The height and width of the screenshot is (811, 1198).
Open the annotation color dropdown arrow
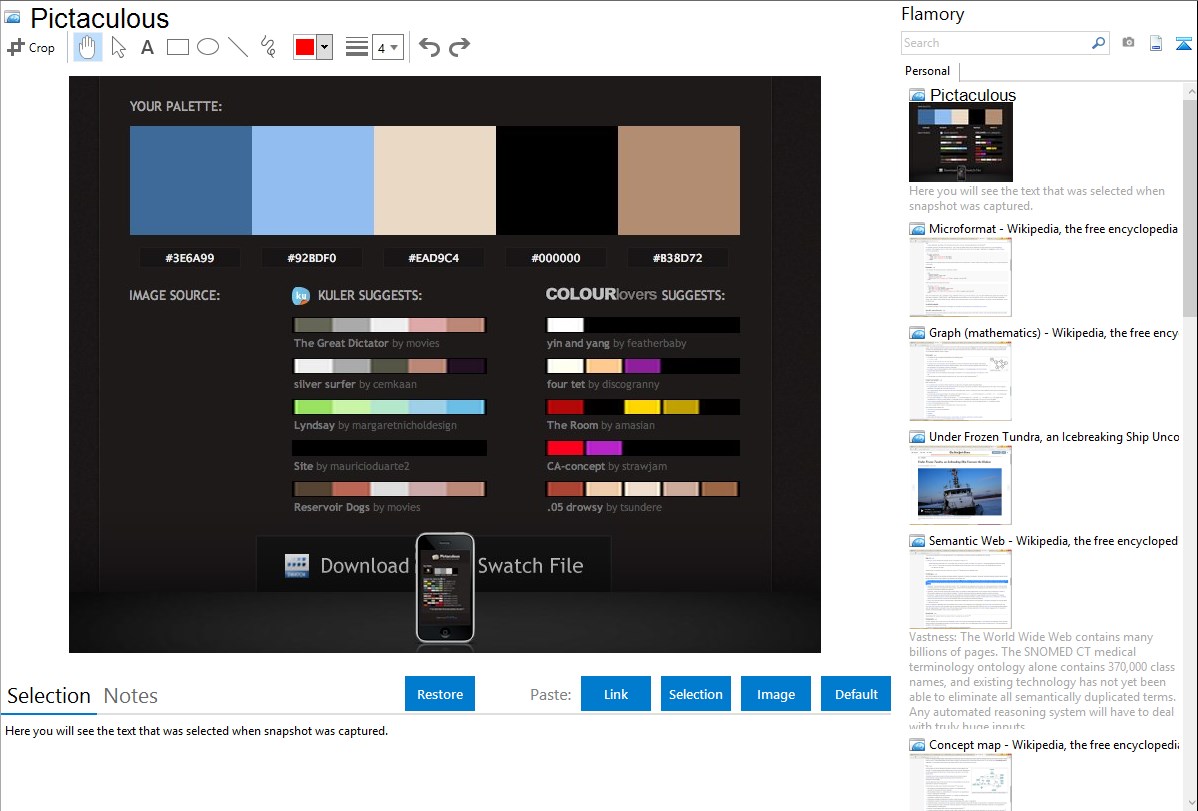click(325, 47)
